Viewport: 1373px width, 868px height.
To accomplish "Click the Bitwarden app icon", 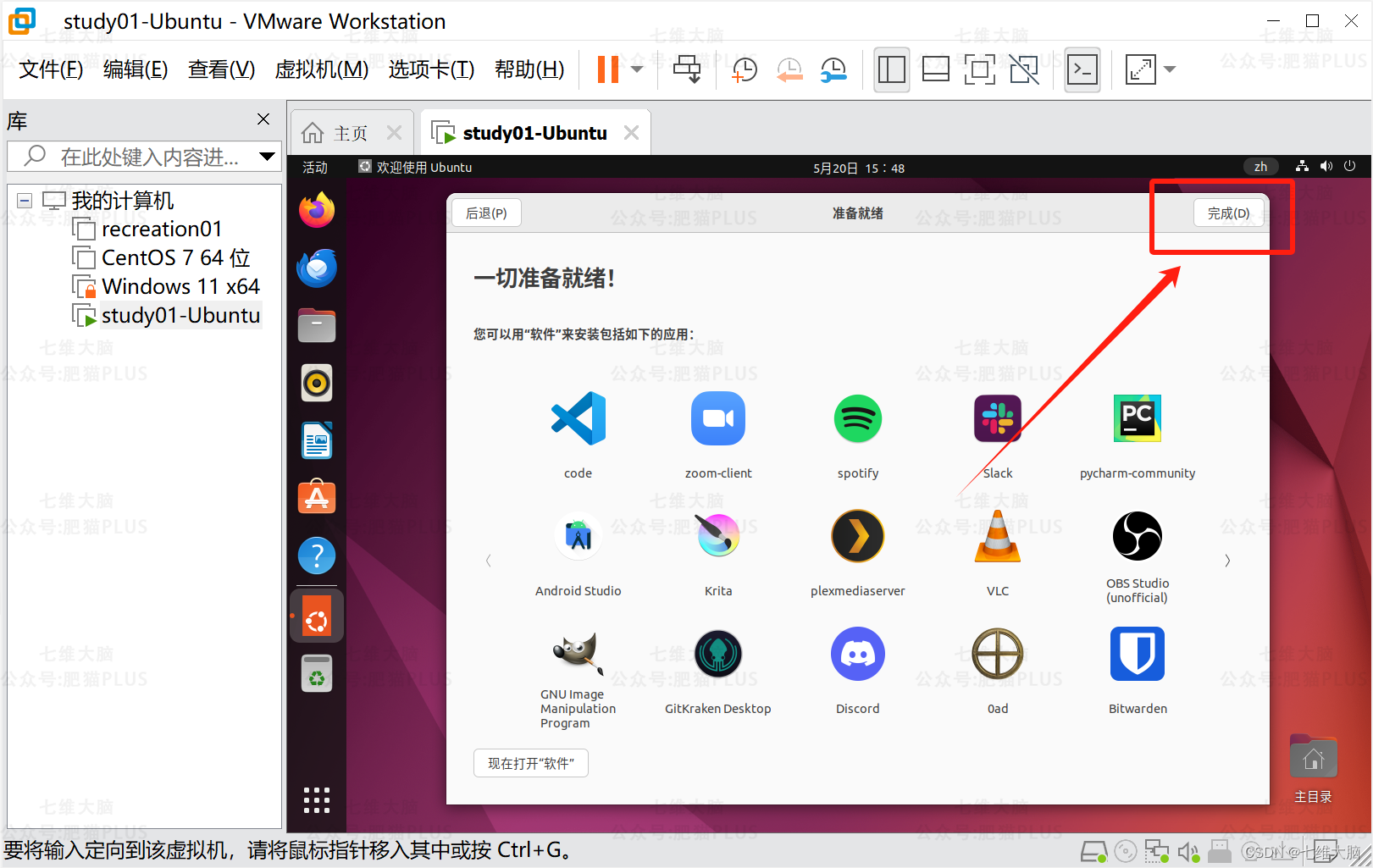I will click(1138, 654).
